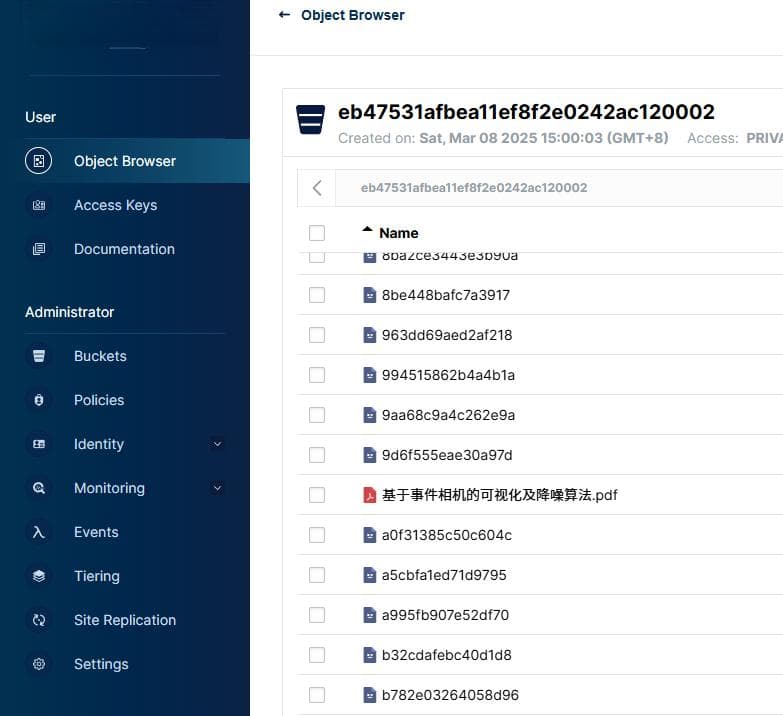
Task: Check the box for a0f31385c50c604c
Action: [317, 535]
